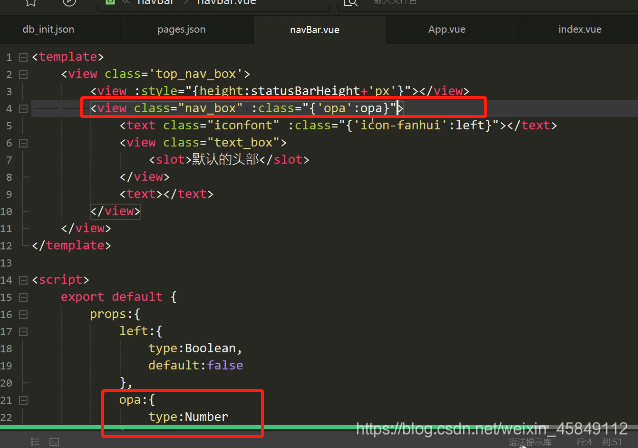Open the index.vue tab
Image resolution: width=638 pixels, height=448 pixels.
coord(579,29)
